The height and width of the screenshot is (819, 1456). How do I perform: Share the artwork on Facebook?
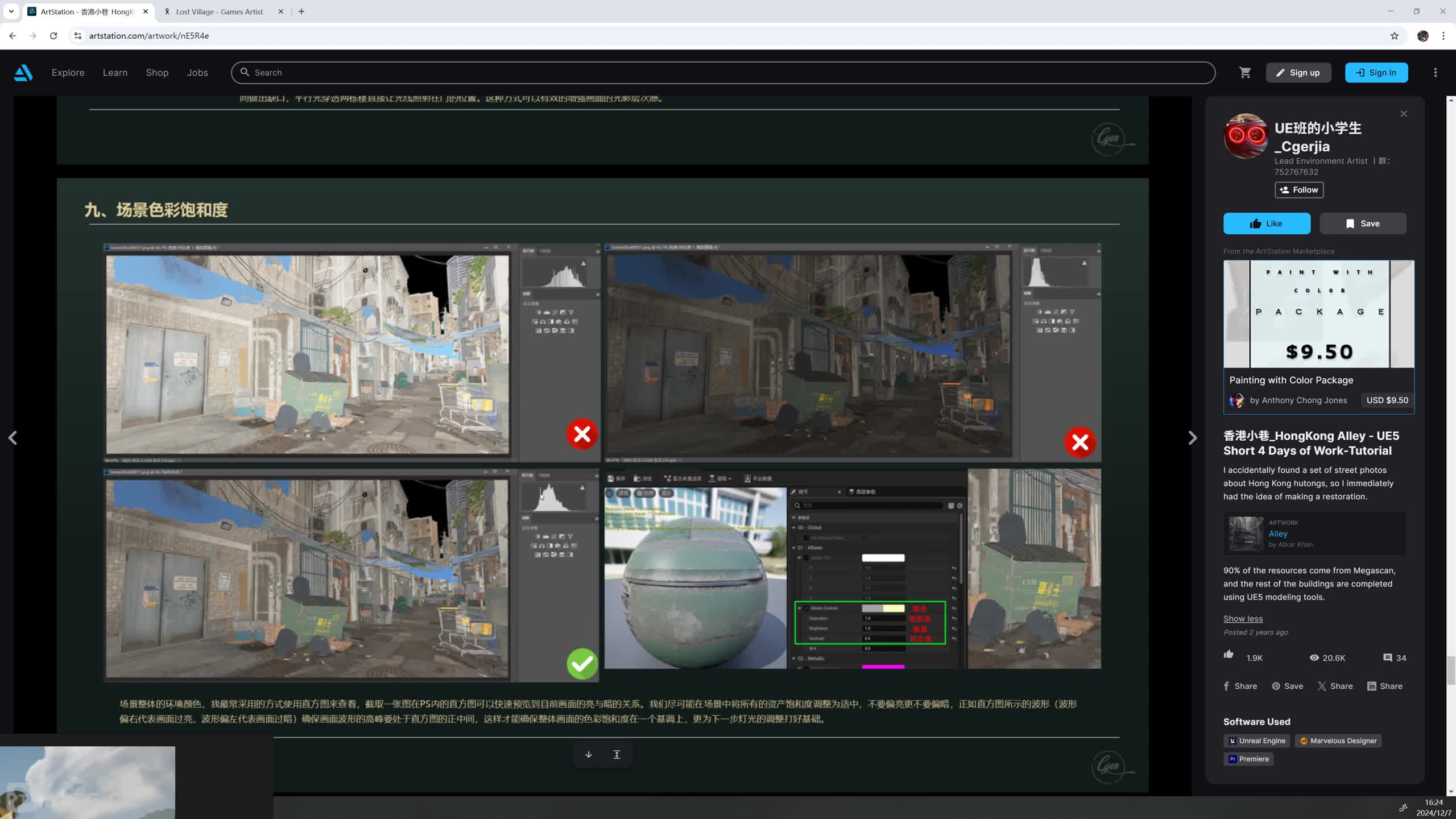pos(1240,686)
